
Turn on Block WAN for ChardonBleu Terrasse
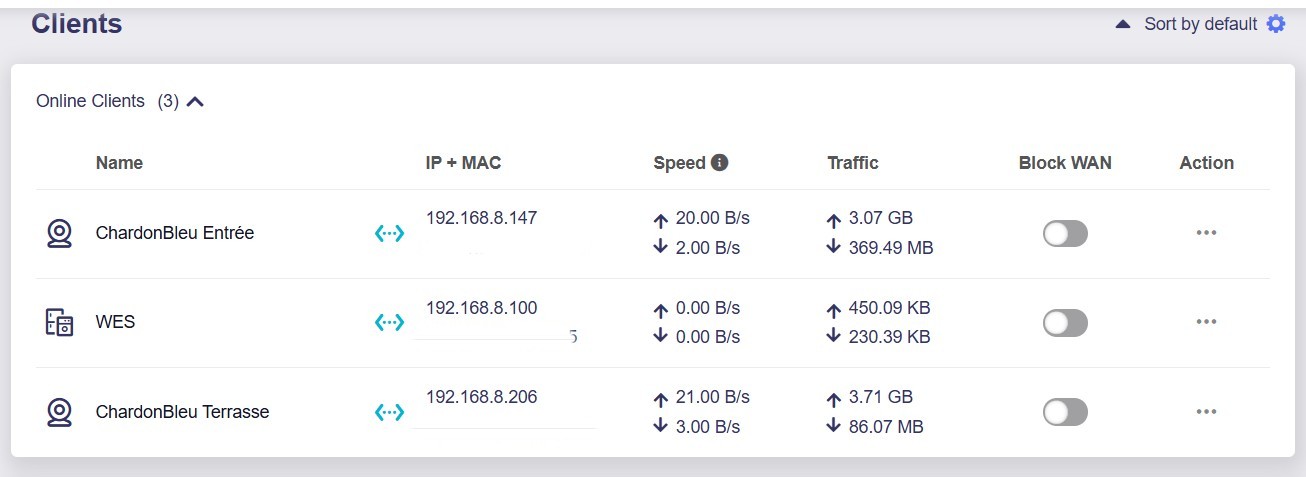(1065, 412)
